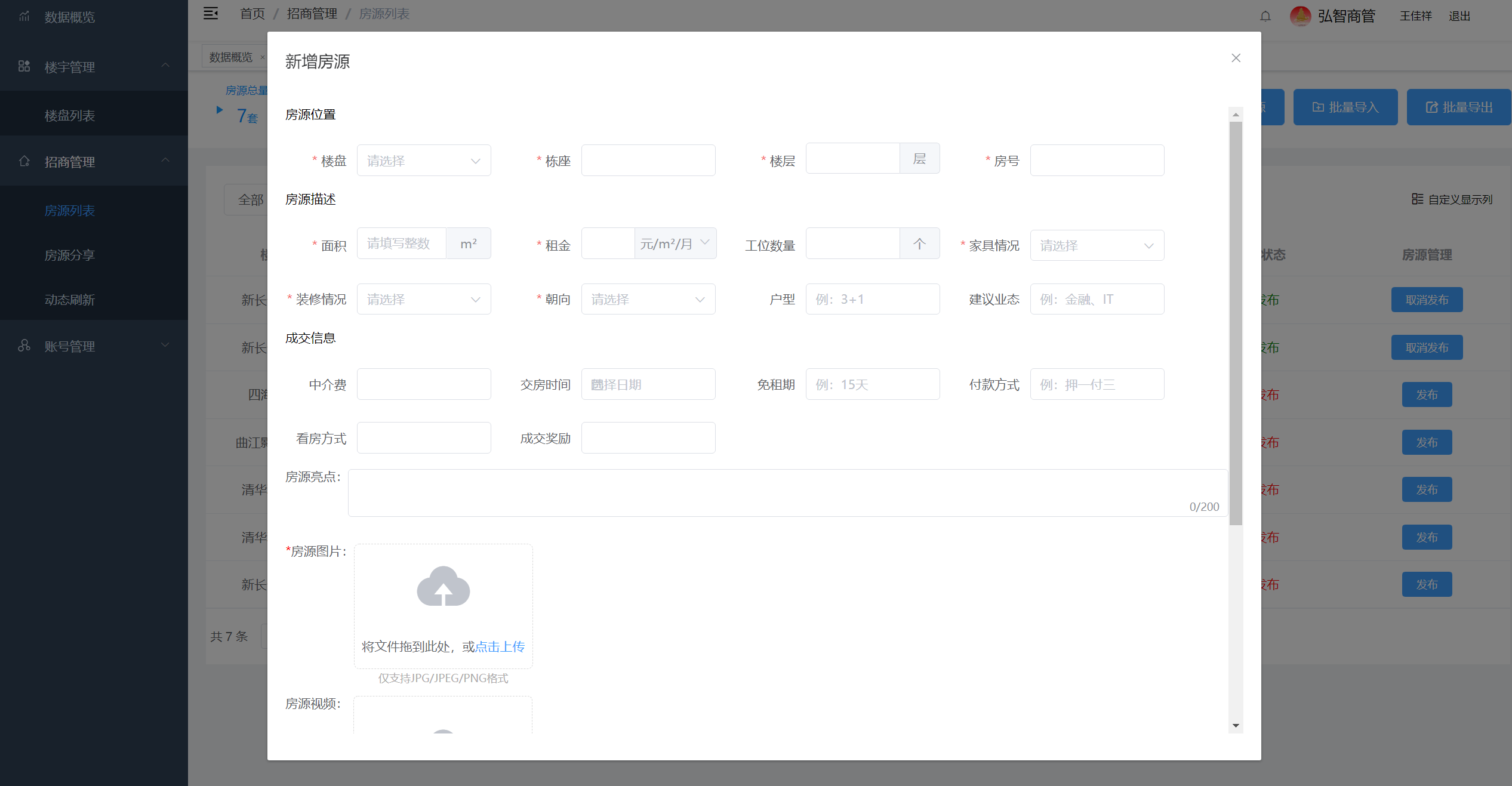Go to 首页 breadcrumb

(252, 14)
